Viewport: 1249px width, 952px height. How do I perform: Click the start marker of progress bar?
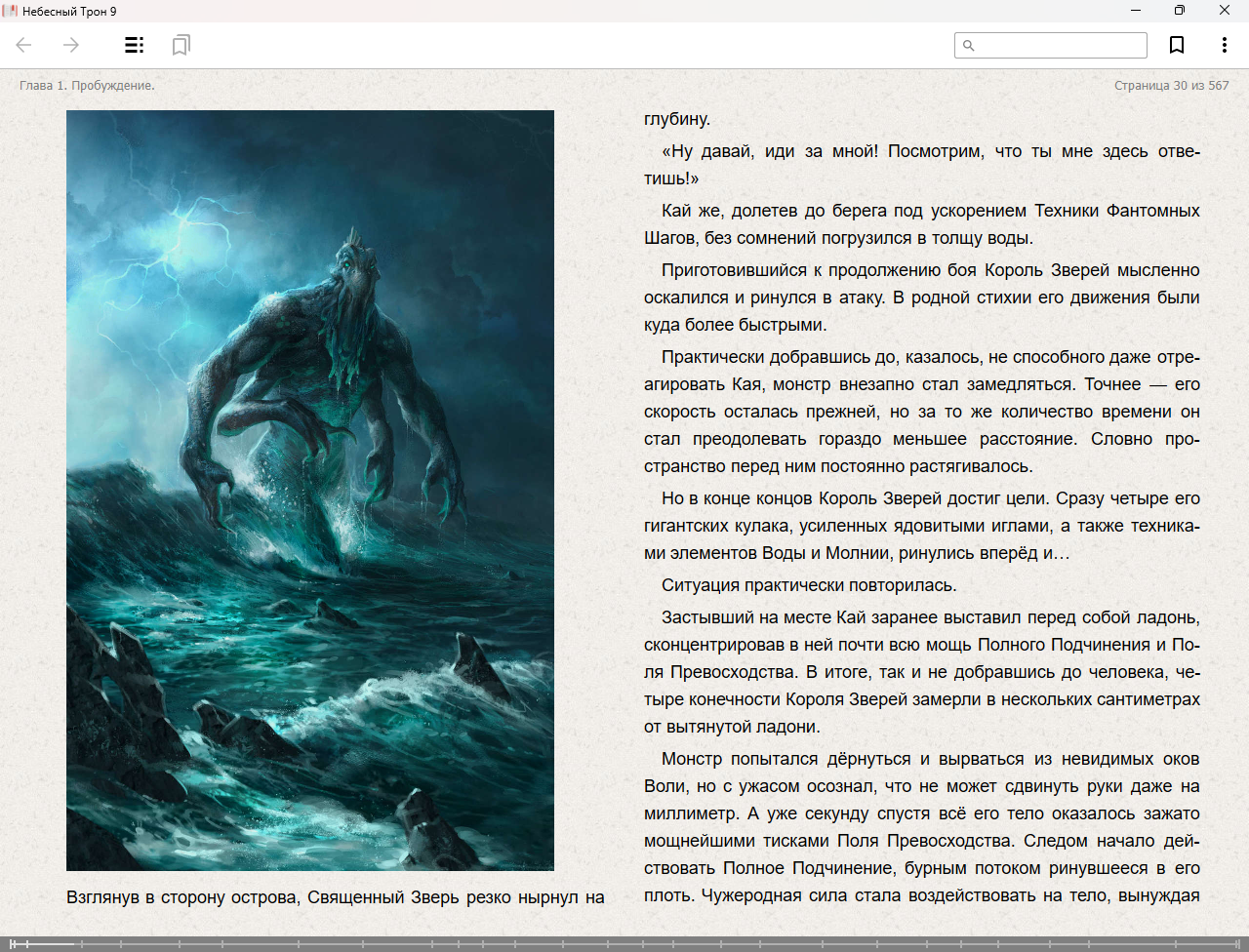(12, 943)
